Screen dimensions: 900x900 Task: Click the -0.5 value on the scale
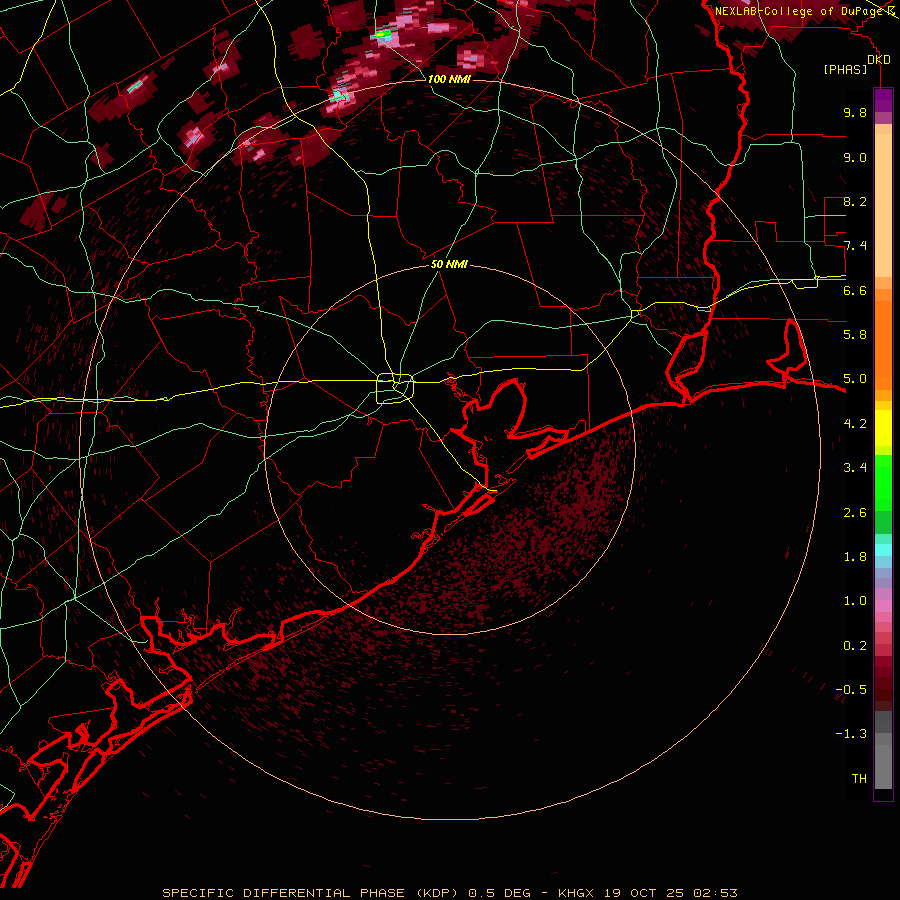pos(851,690)
